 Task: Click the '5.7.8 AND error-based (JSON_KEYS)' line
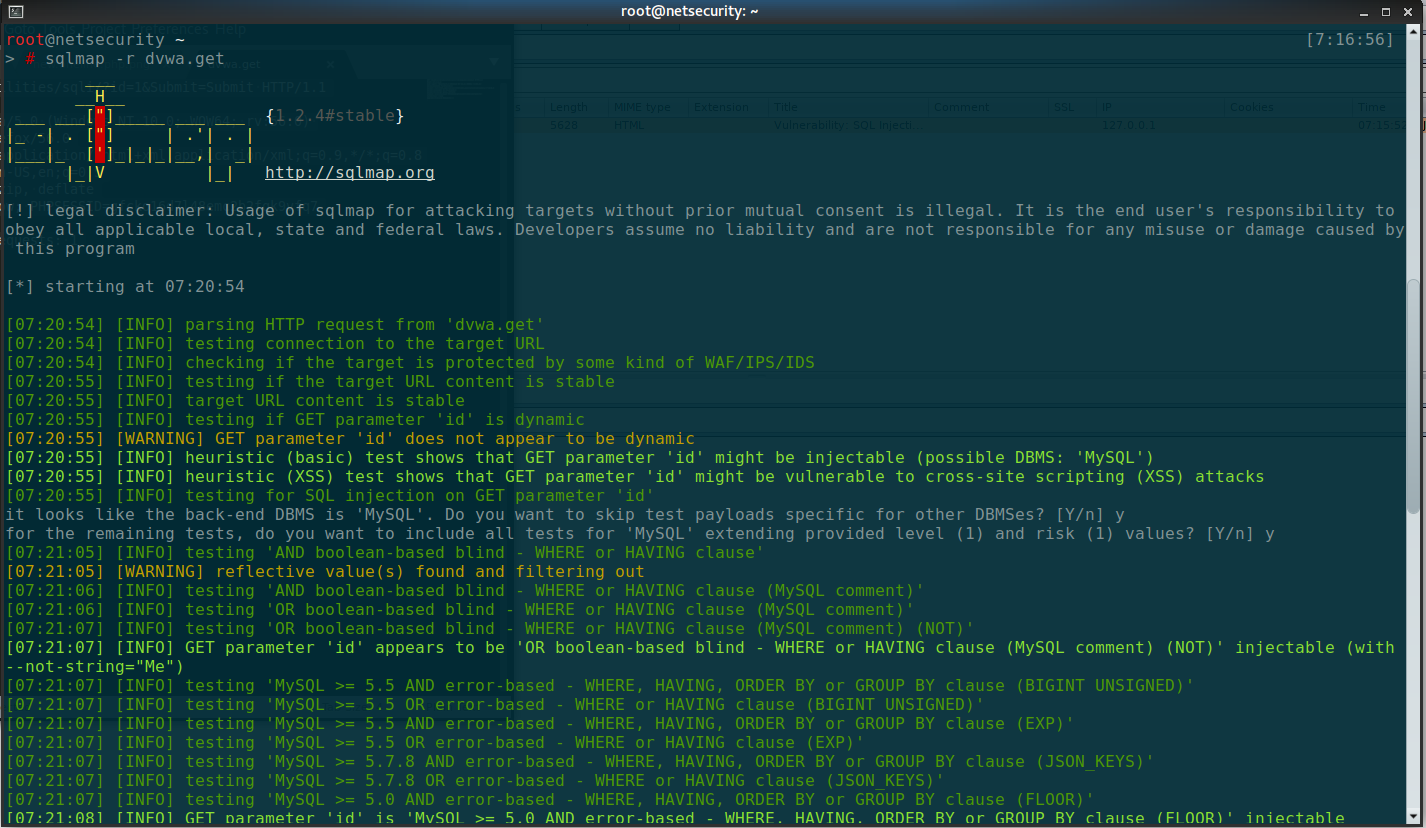(x=580, y=762)
